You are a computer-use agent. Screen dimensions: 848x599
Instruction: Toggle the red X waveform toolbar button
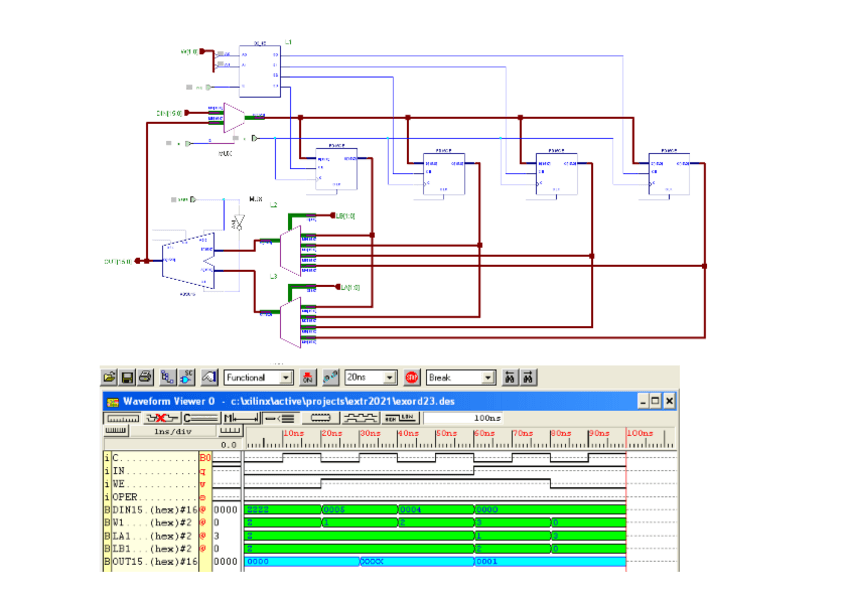pyautogui.click(x=161, y=418)
